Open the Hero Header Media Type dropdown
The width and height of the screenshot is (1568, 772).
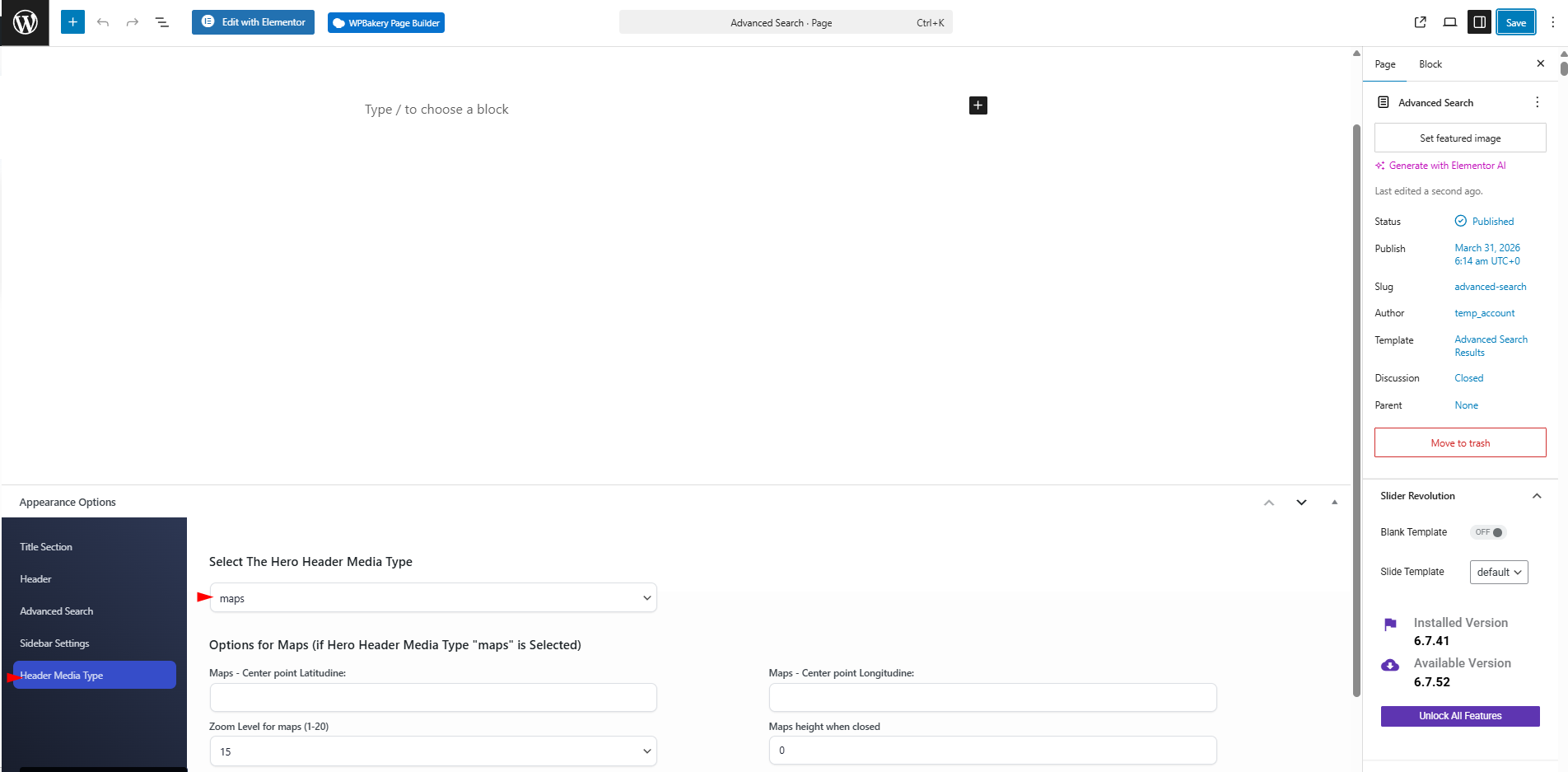433,598
